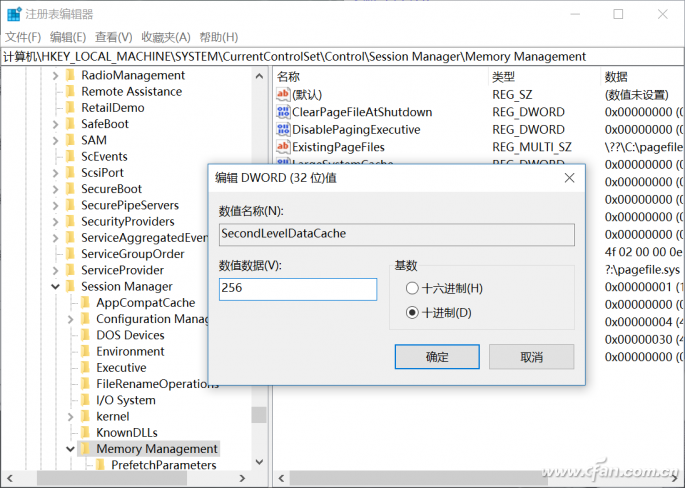Click the SecondLevelDataCache value name field

(x=397, y=234)
